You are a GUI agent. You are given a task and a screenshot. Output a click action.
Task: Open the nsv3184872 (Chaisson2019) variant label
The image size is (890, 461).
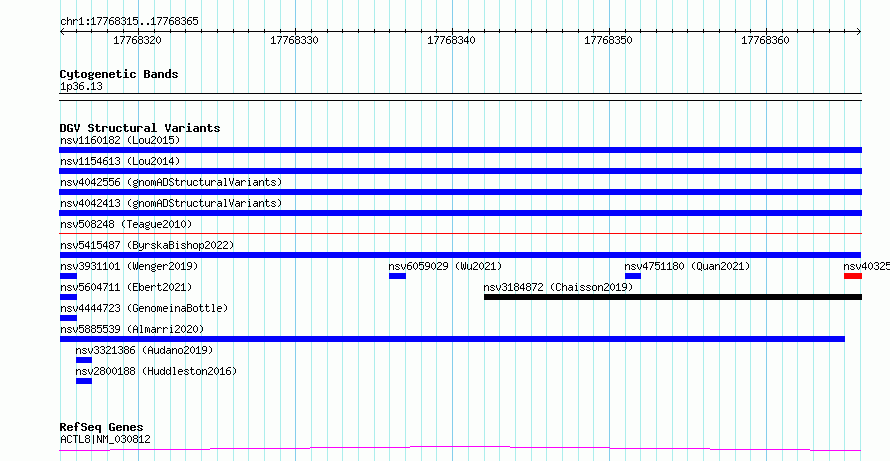pyautogui.click(x=558, y=287)
